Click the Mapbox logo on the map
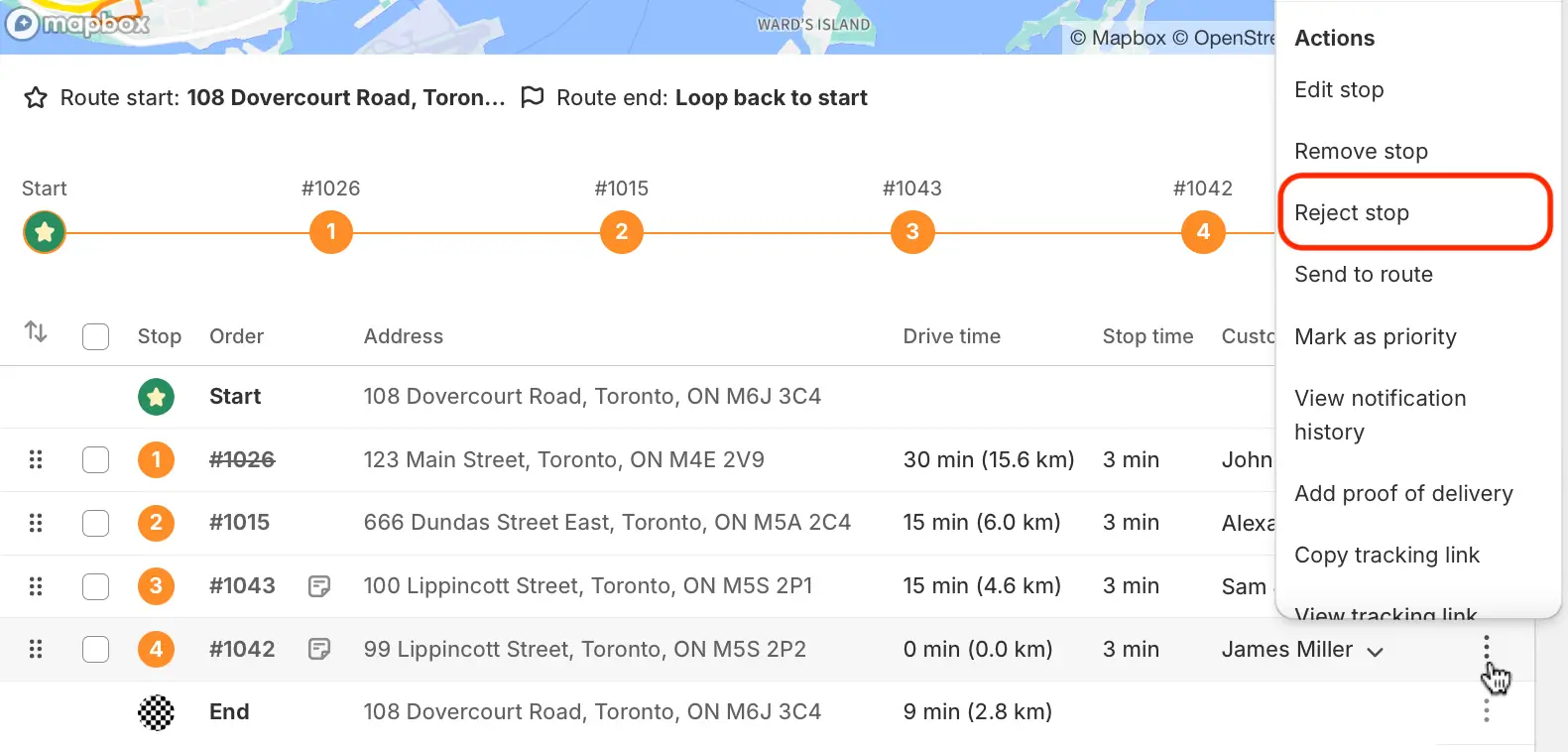Viewport: 1568px width, 752px height. (77, 23)
